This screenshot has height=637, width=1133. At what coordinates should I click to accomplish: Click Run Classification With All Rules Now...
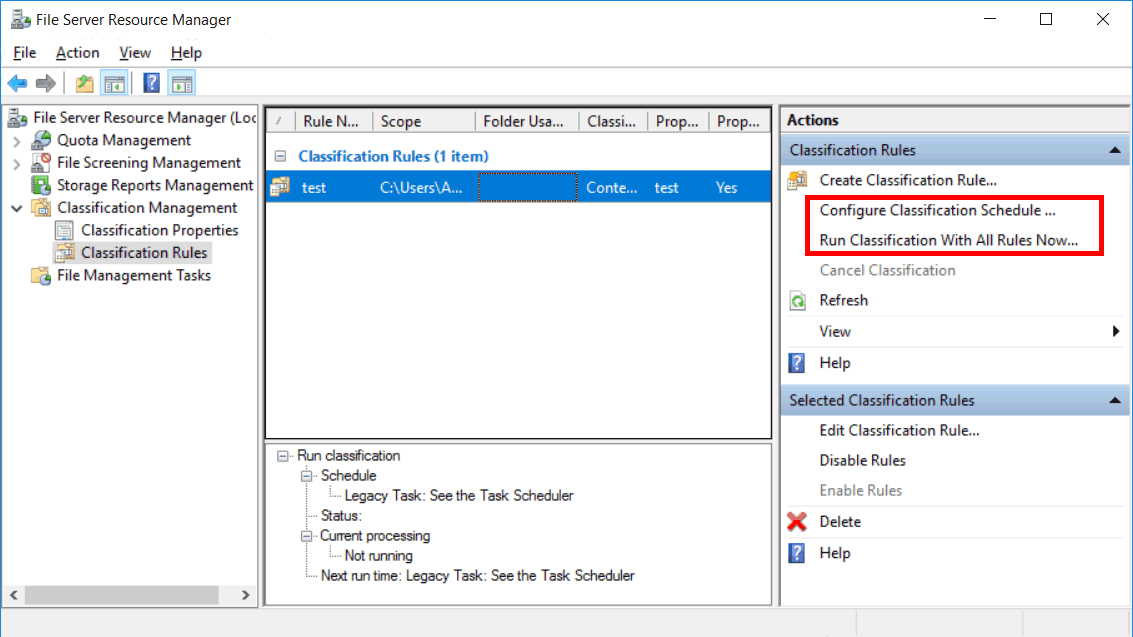tap(949, 240)
